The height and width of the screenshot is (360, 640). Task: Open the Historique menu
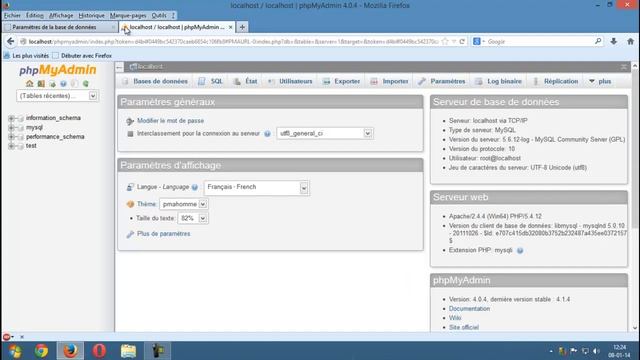[91, 16]
